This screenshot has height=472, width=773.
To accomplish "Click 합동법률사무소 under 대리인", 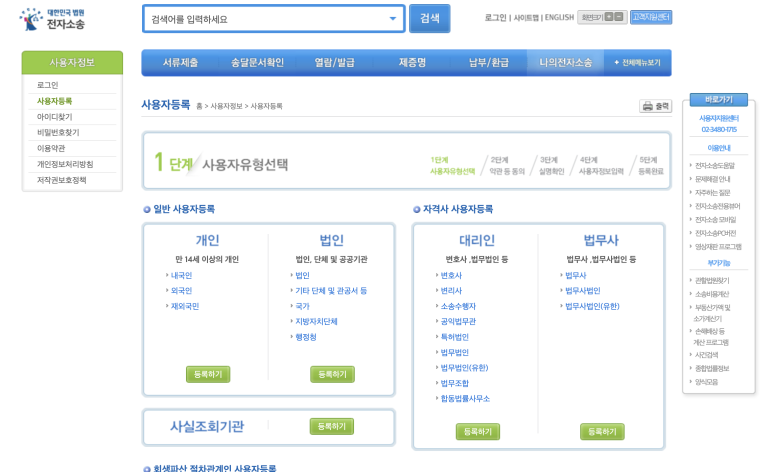I will pos(465,398).
